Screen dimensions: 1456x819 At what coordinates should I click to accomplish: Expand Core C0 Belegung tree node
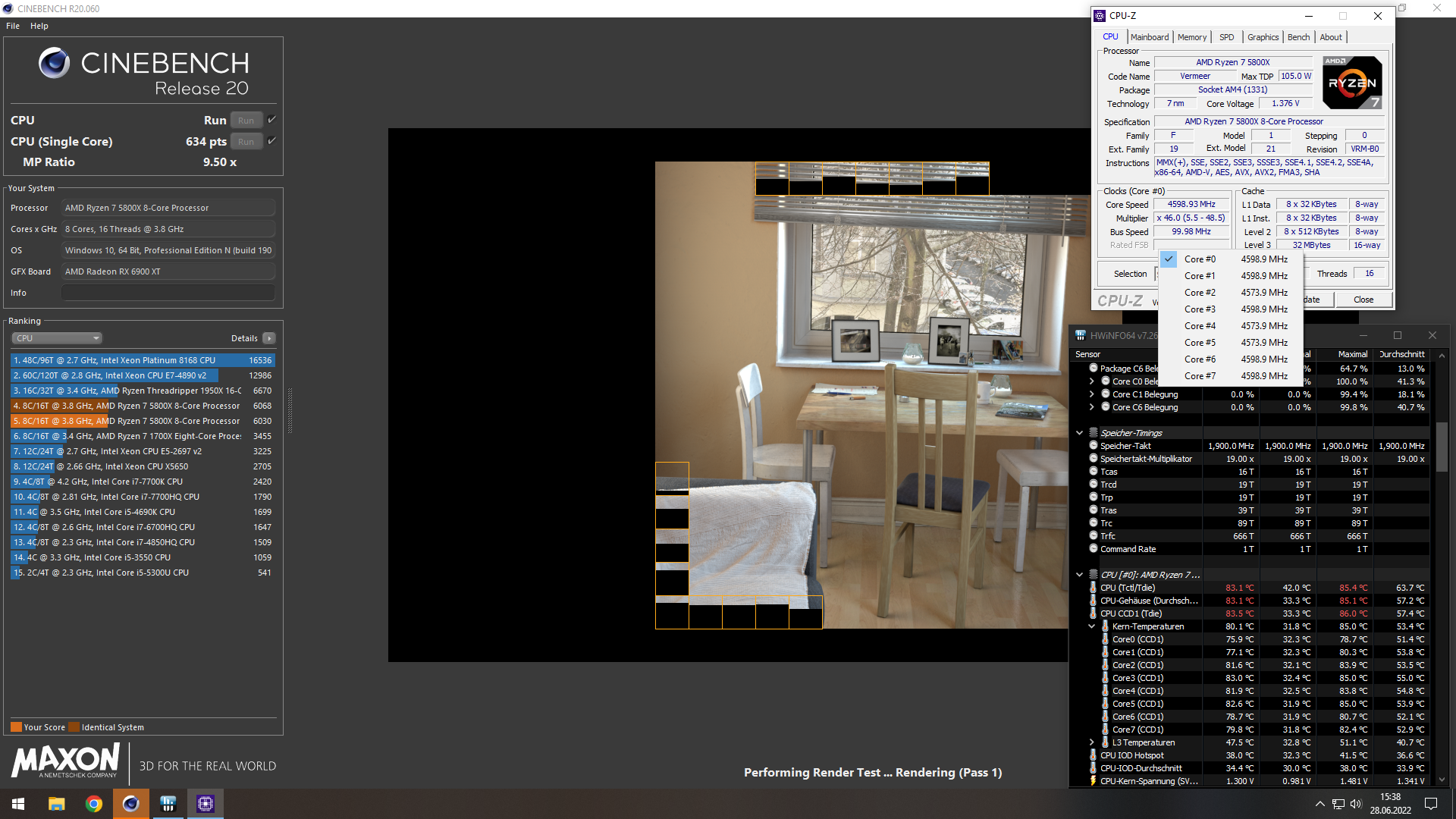point(1092,381)
